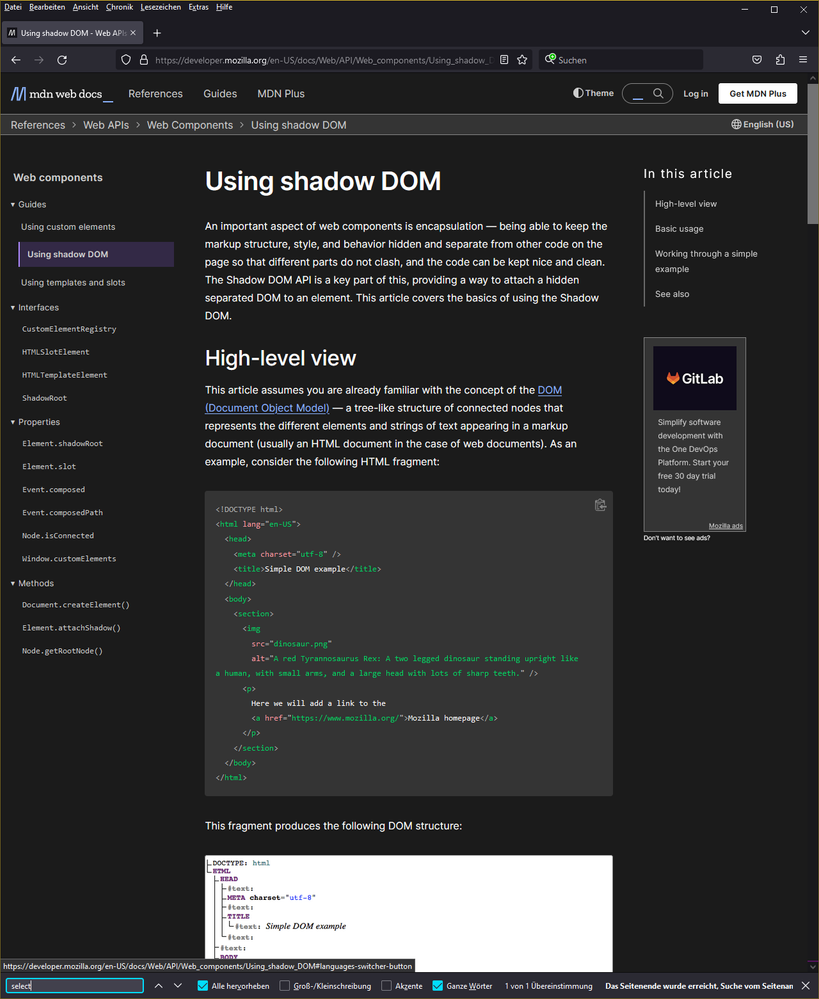Open the Lesezeichen menu
Image resolution: width=819 pixels, height=999 pixels.
[161, 7]
